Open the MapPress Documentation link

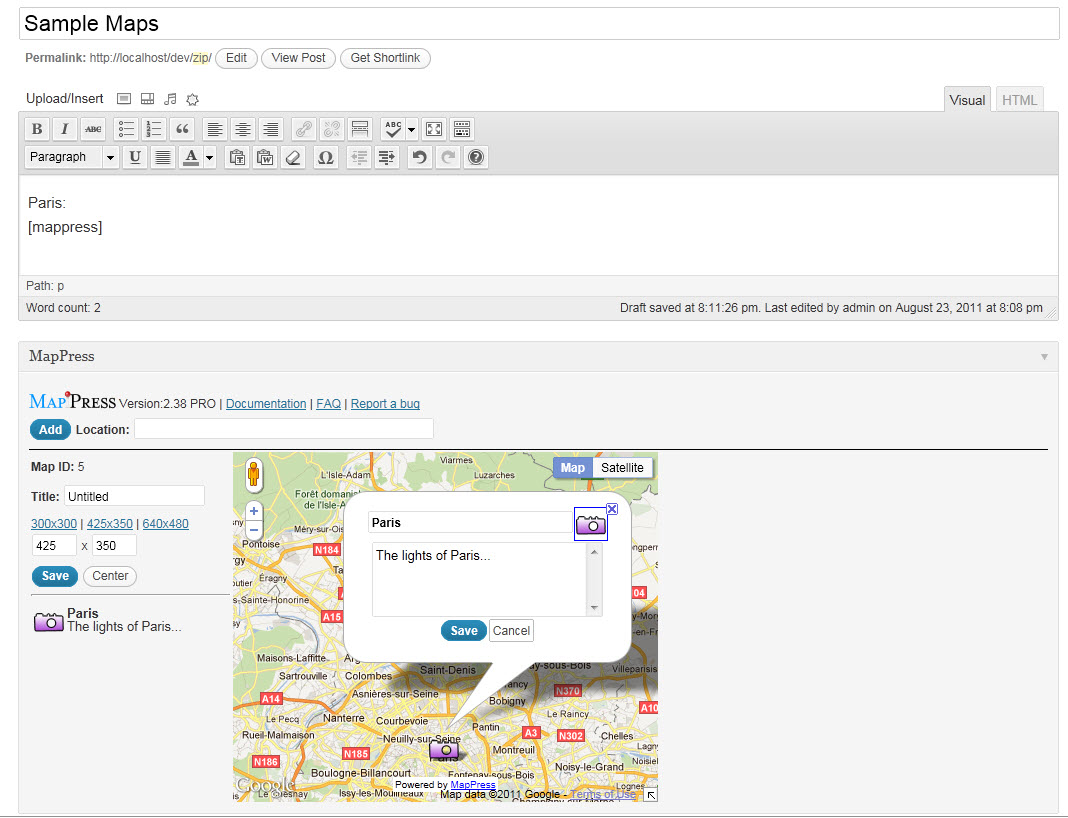click(x=266, y=404)
